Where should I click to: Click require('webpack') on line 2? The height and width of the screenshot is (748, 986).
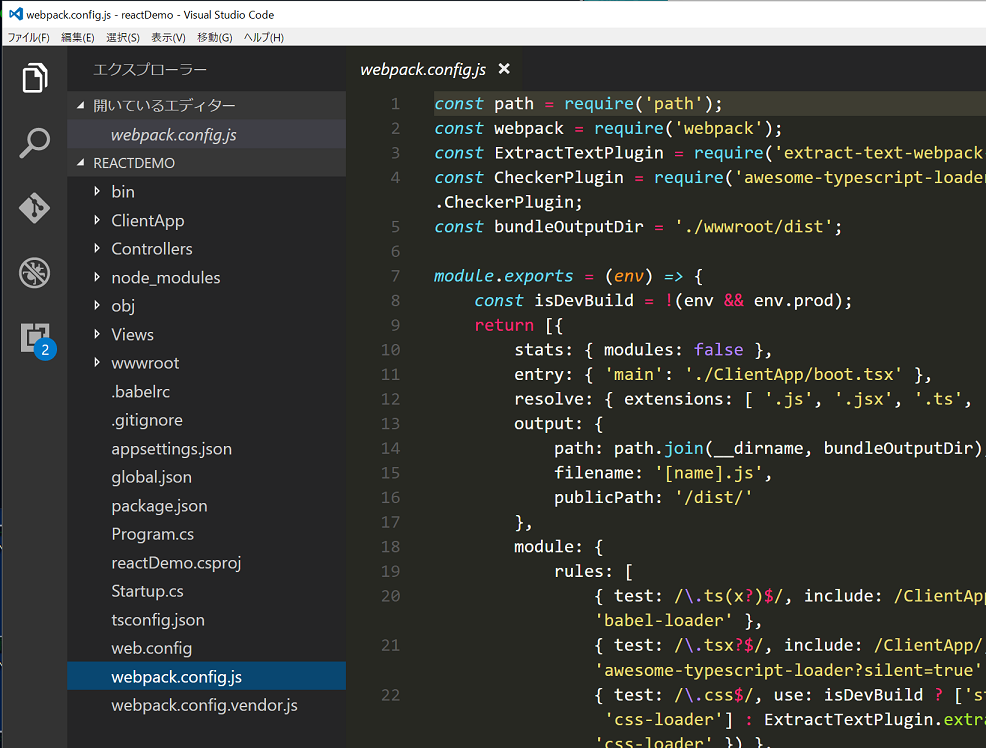(x=683, y=129)
